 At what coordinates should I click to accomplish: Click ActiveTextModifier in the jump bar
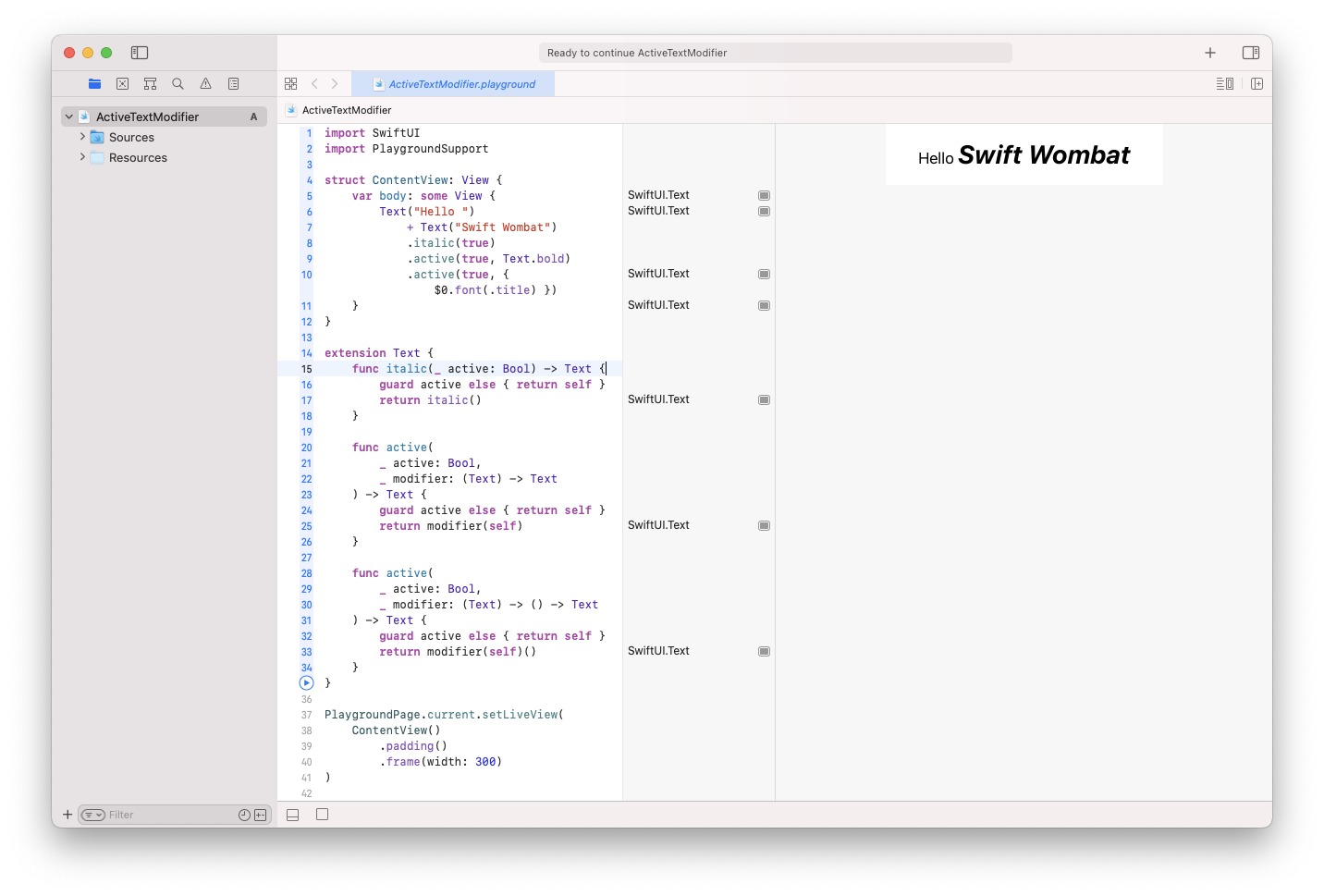(x=347, y=110)
